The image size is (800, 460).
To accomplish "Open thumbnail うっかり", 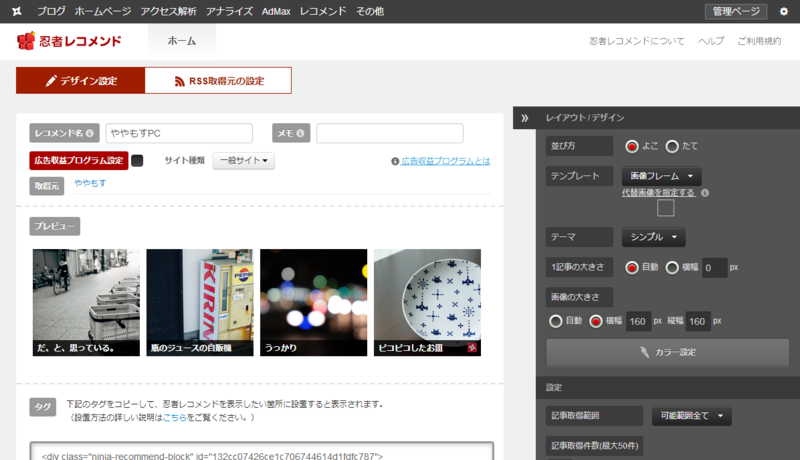I will 314,302.
